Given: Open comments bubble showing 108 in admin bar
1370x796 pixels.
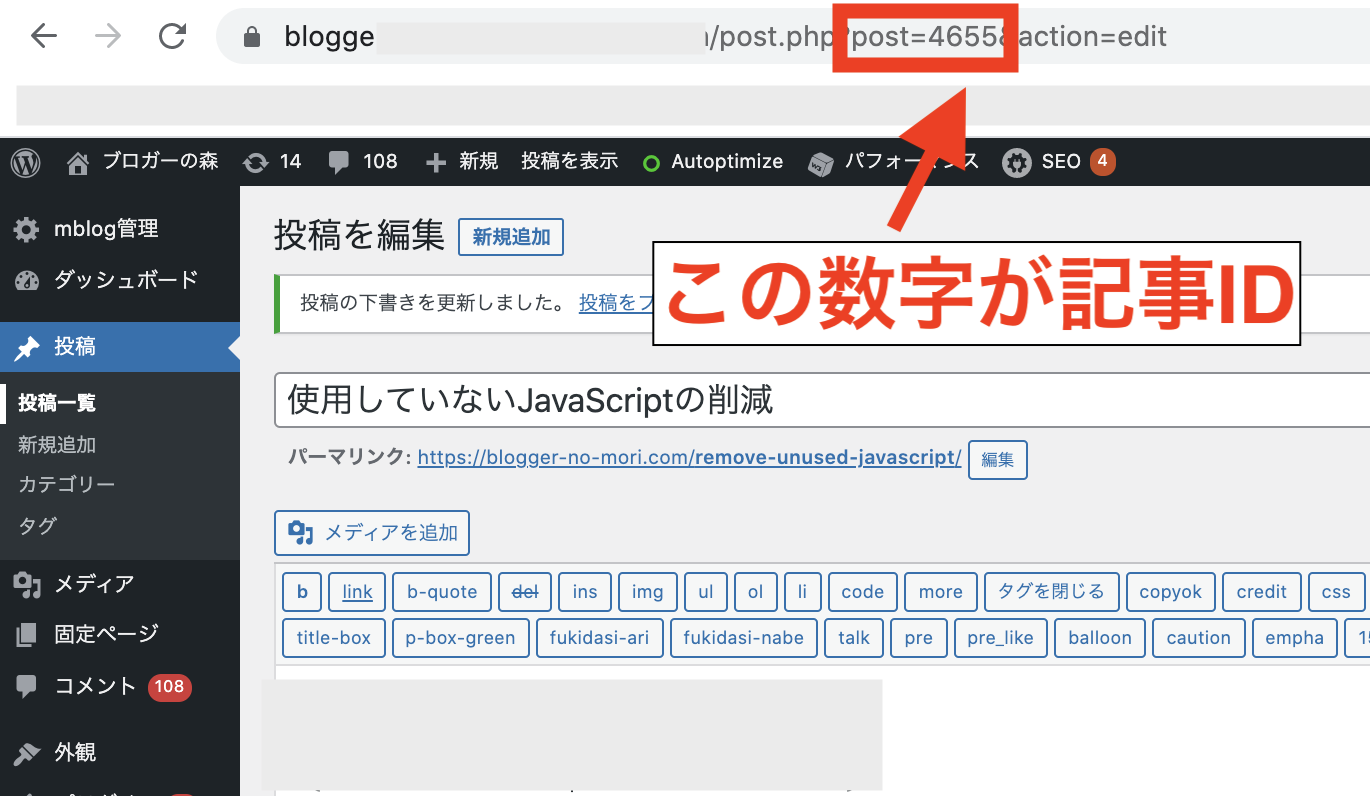Looking at the screenshot, I should click(x=340, y=161).
